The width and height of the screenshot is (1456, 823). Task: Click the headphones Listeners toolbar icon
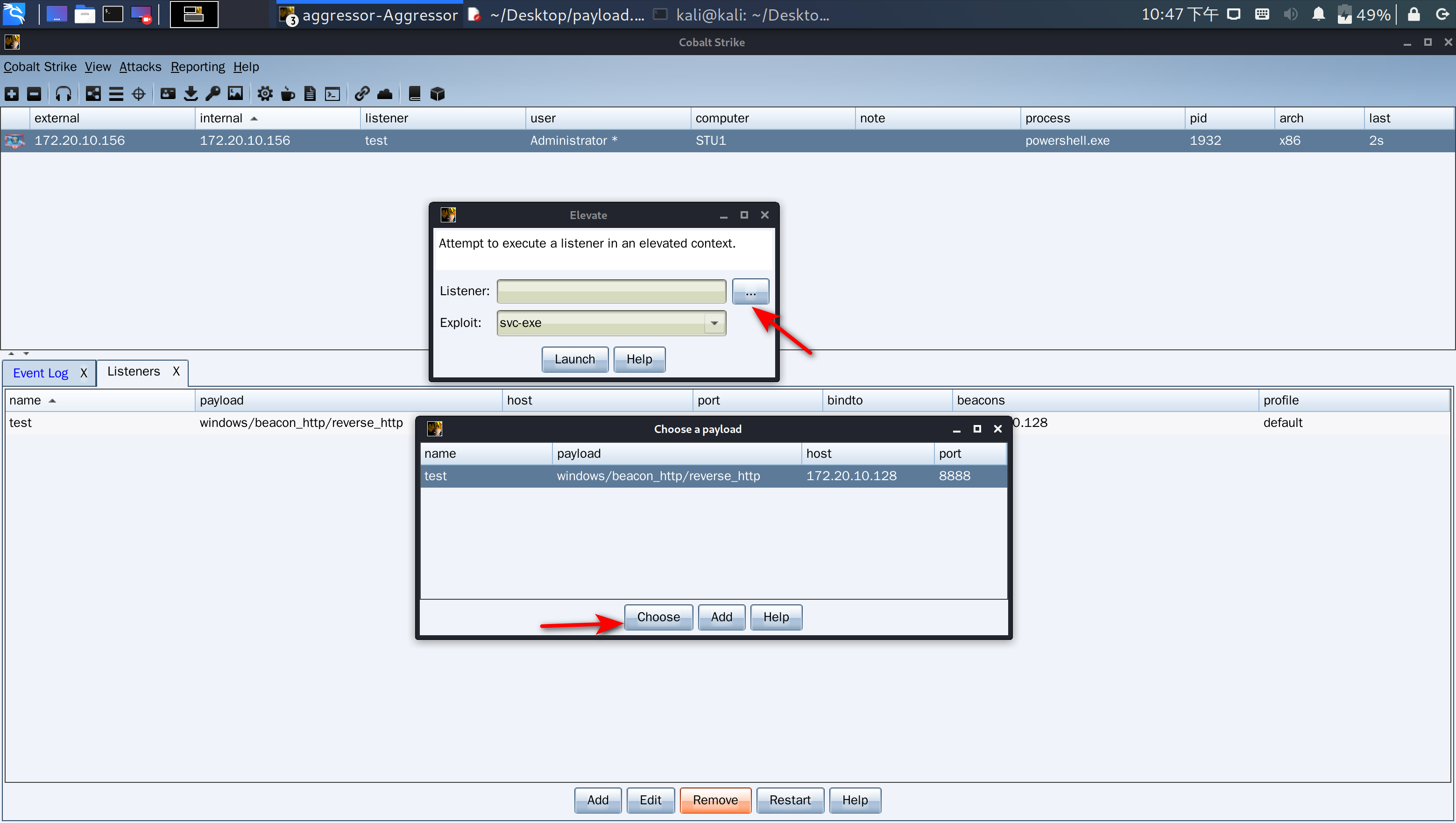64,94
